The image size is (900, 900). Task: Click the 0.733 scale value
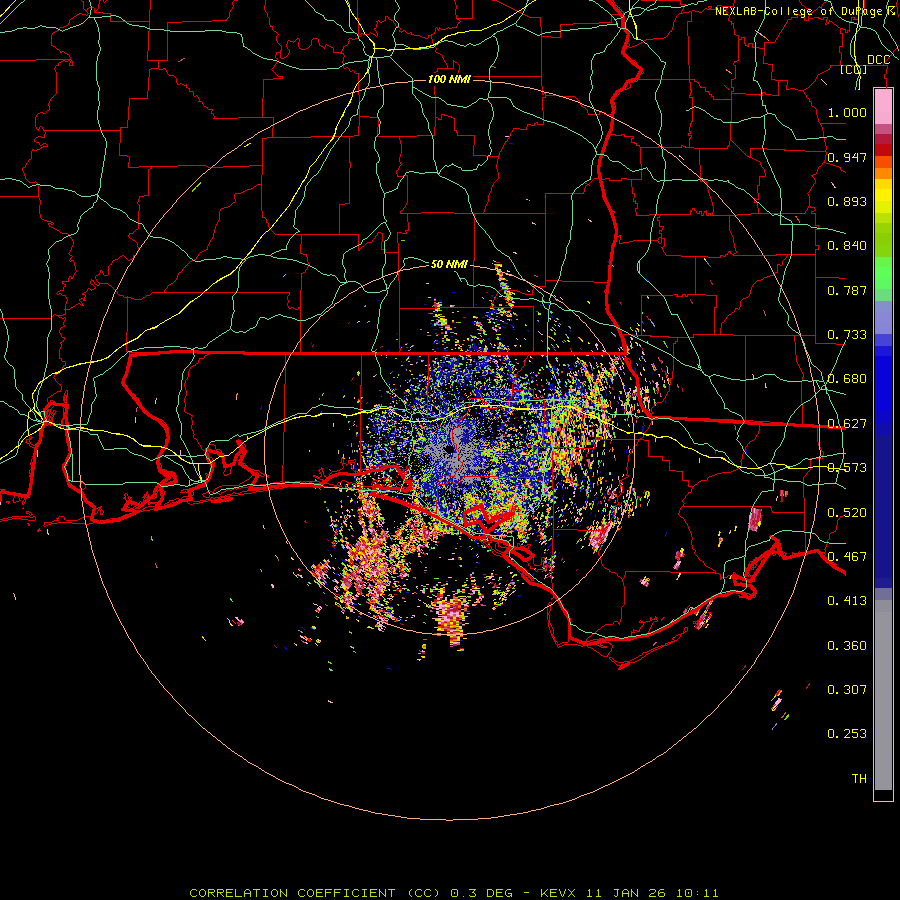click(847, 335)
